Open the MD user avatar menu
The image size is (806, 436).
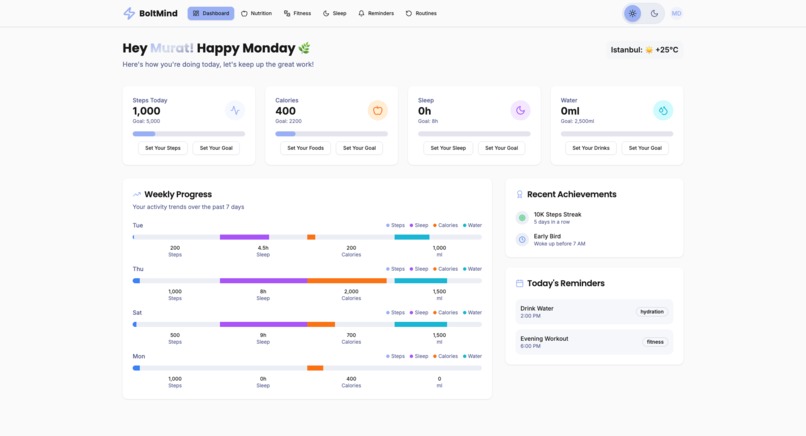coord(676,13)
